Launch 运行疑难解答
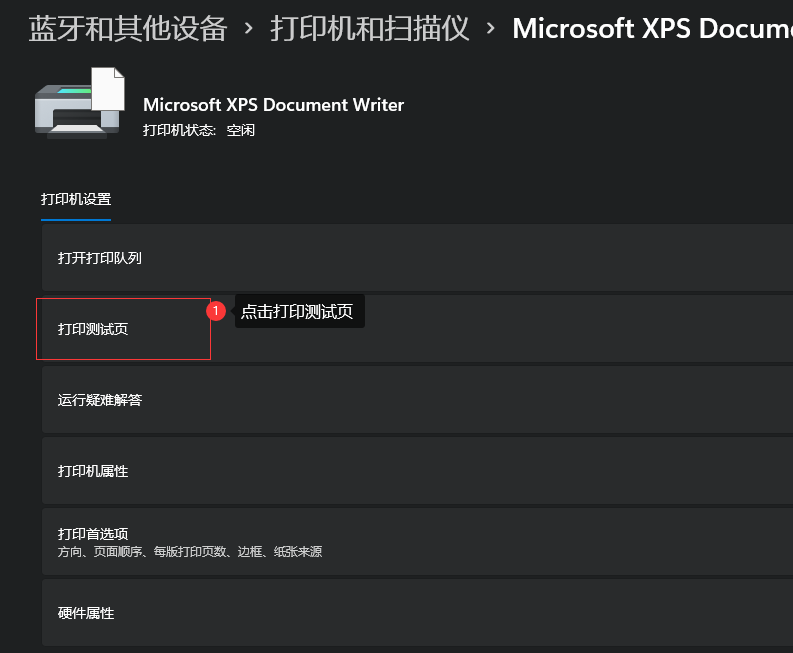The image size is (793, 653). coord(100,400)
